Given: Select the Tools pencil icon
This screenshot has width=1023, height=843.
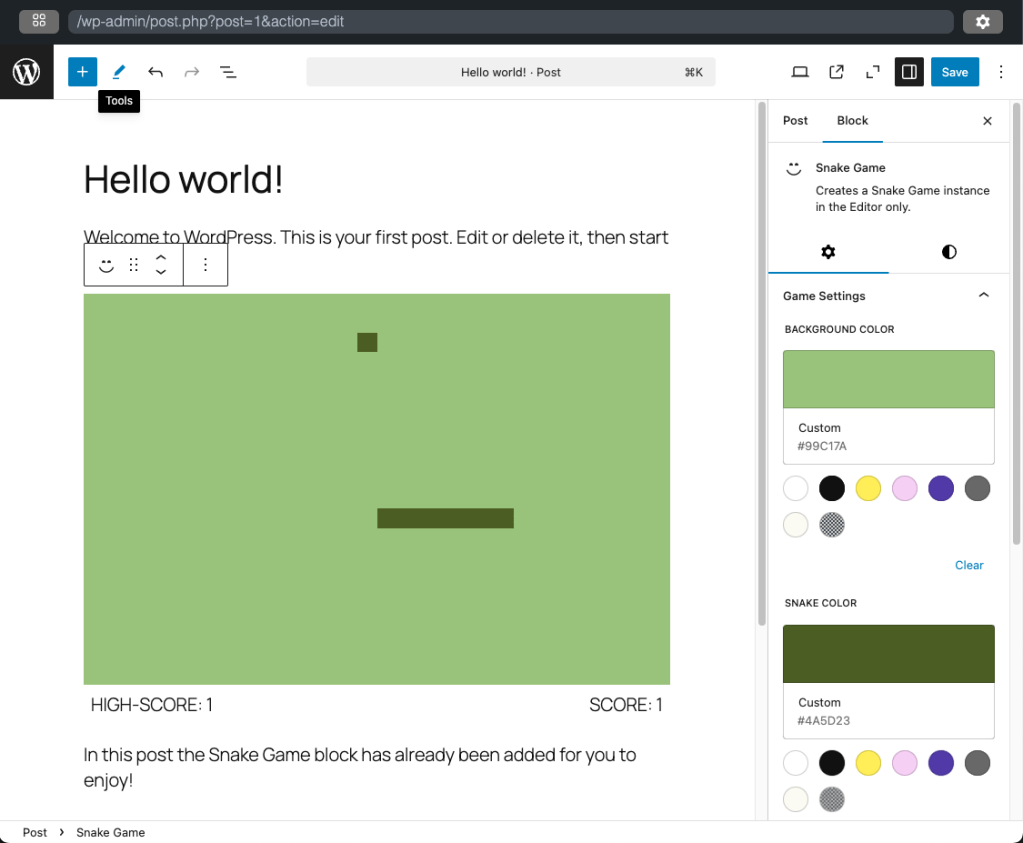Looking at the screenshot, I should tap(119, 72).
